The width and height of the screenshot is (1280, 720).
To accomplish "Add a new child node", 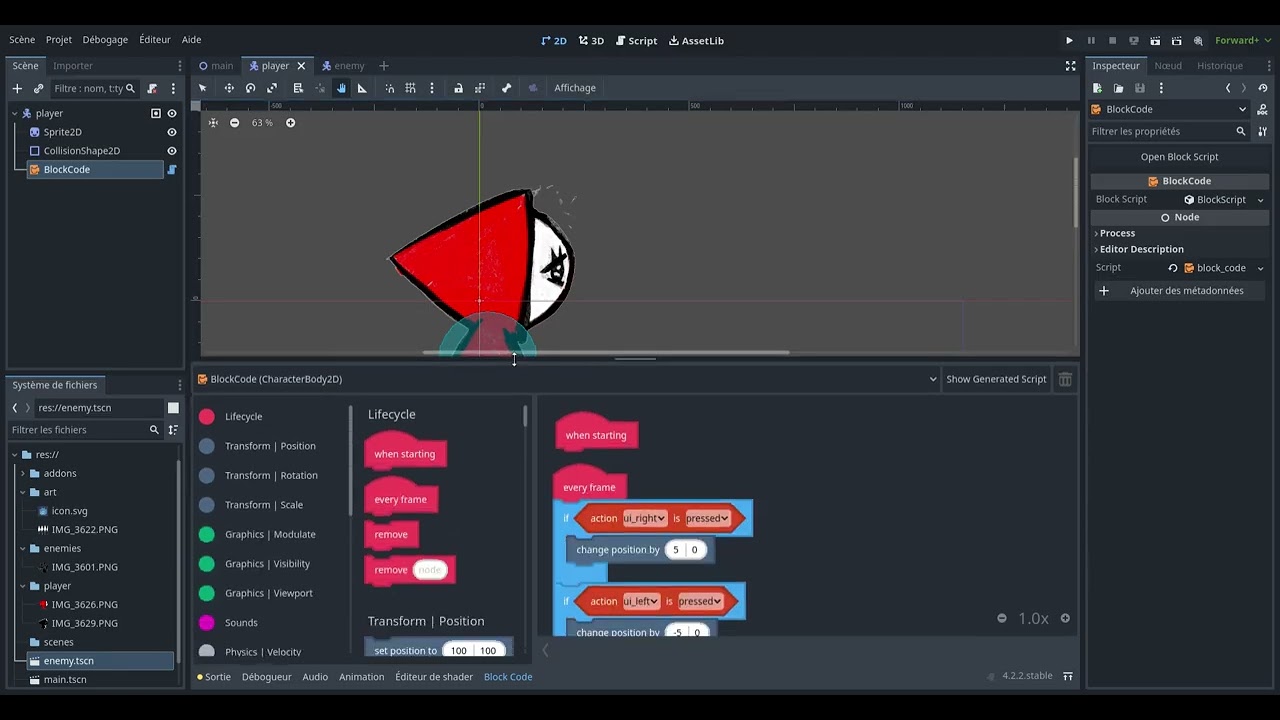I will [17, 89].
